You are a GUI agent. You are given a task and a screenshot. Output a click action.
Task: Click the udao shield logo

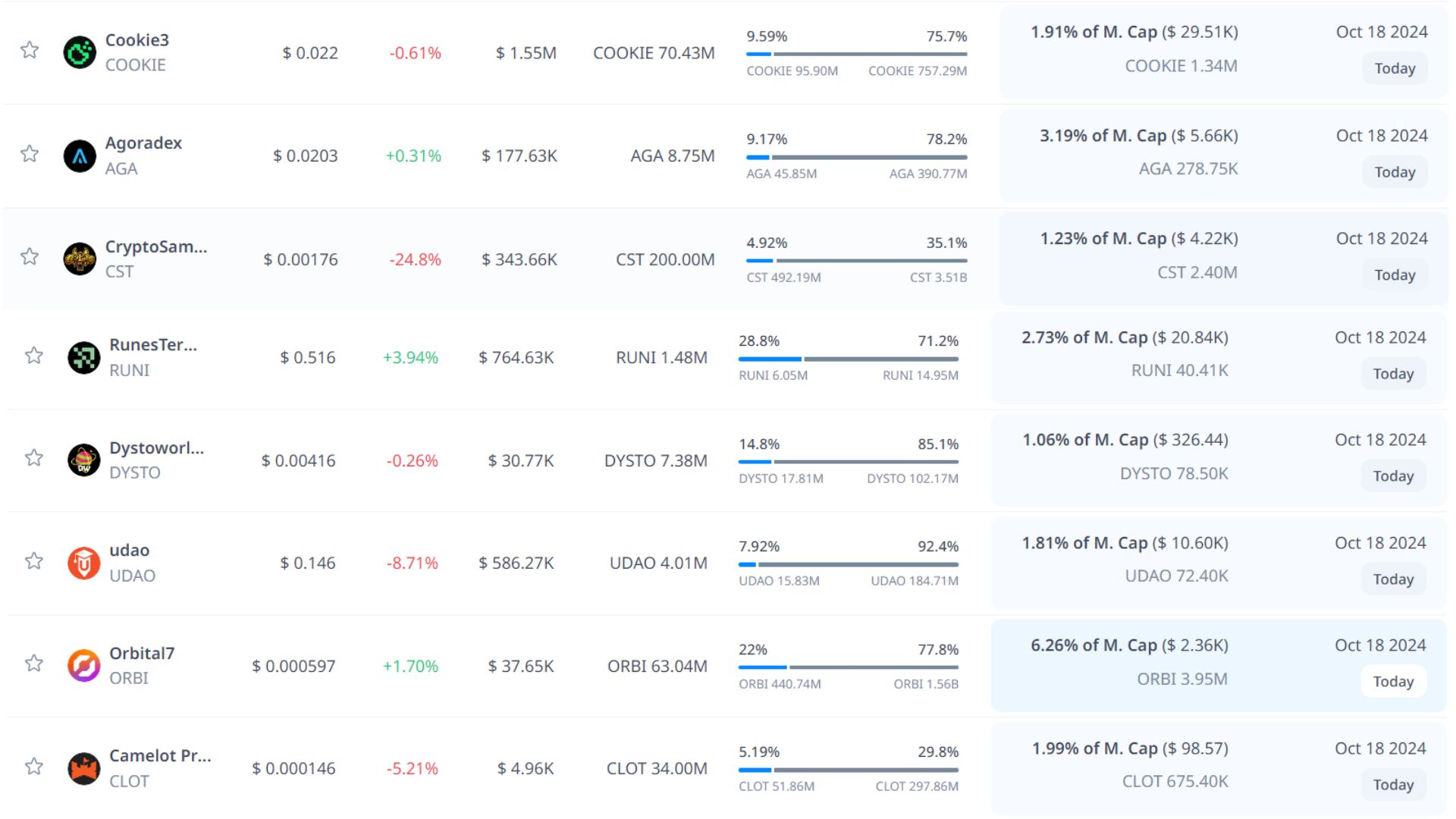point(84,563)
